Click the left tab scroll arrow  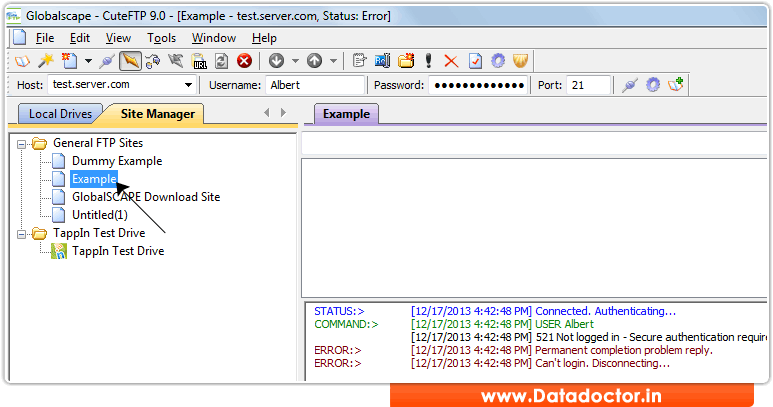click(267, 113)
